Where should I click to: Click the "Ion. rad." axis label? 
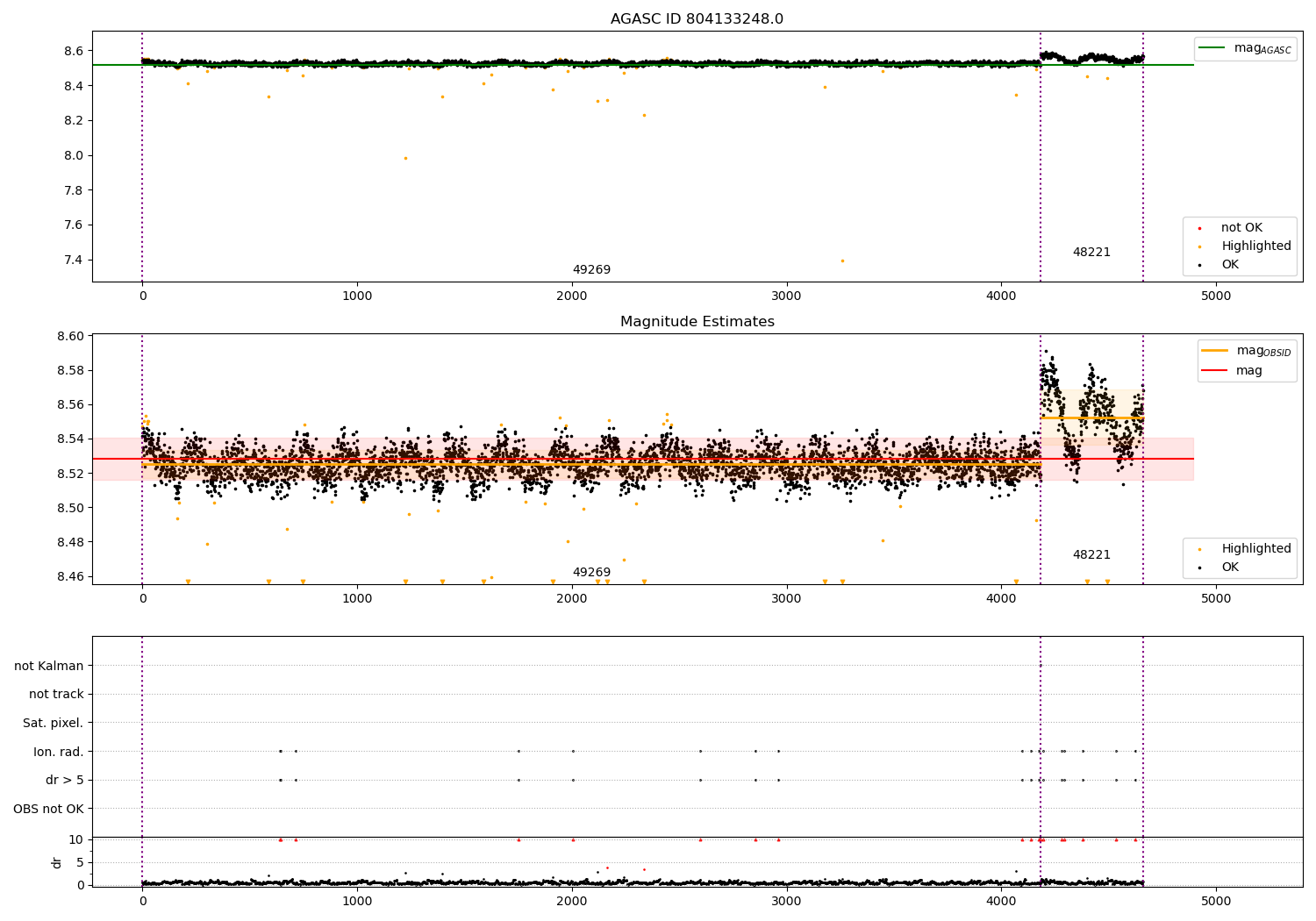(x=59, y=752)
